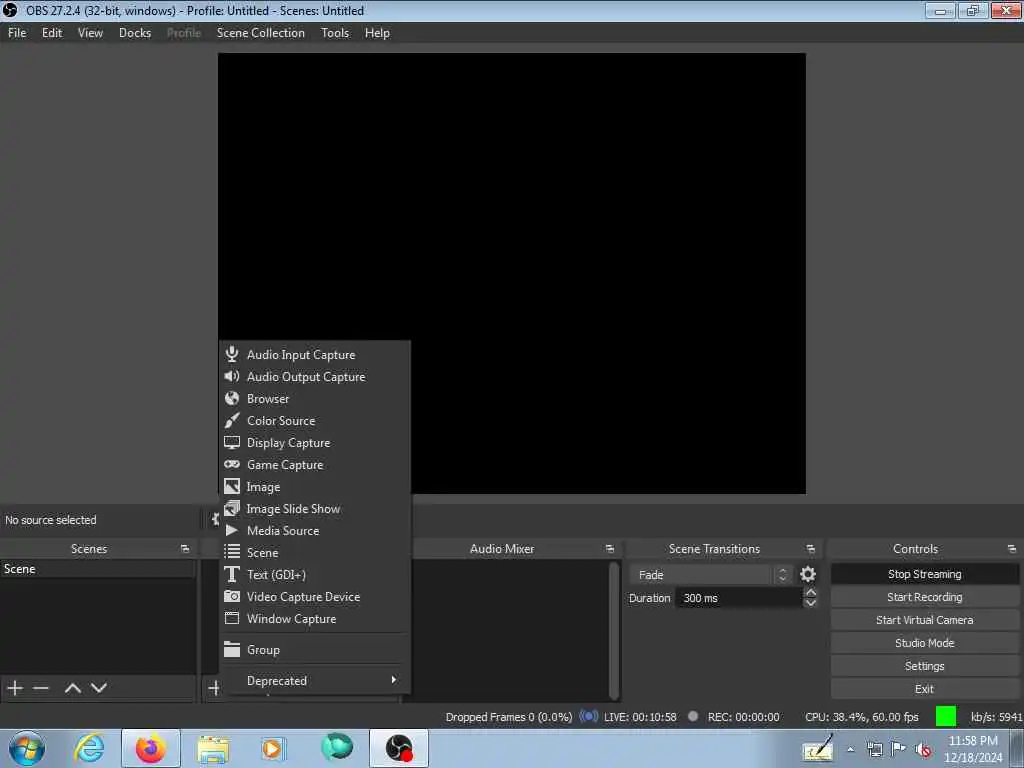Viewport: 1024px width, 768px height.
Task: Open Windows Media Player from the taskbar
Action: tap(272, 748)
